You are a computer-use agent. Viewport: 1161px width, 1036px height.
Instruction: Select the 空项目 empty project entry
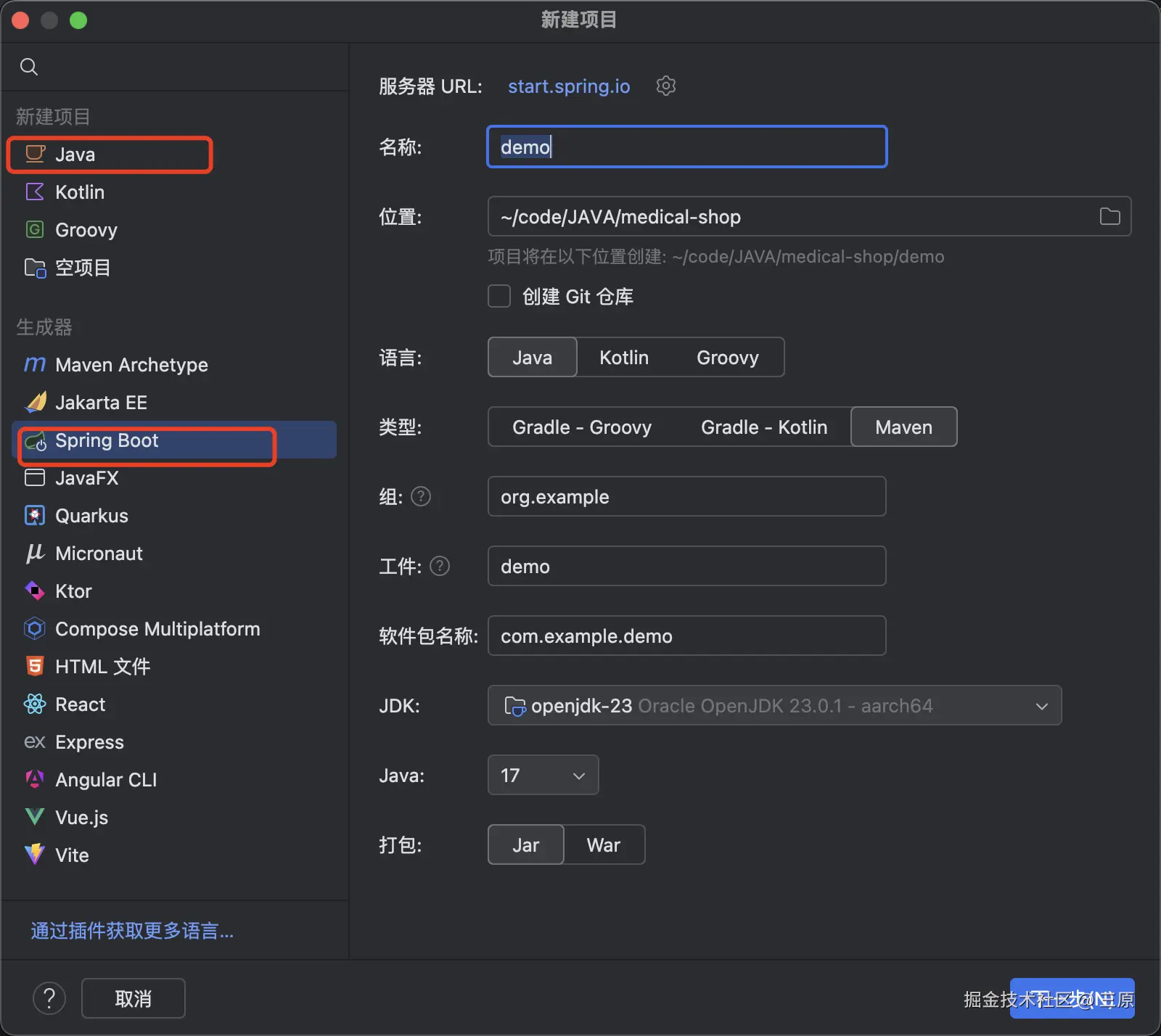tap(174, 268)
